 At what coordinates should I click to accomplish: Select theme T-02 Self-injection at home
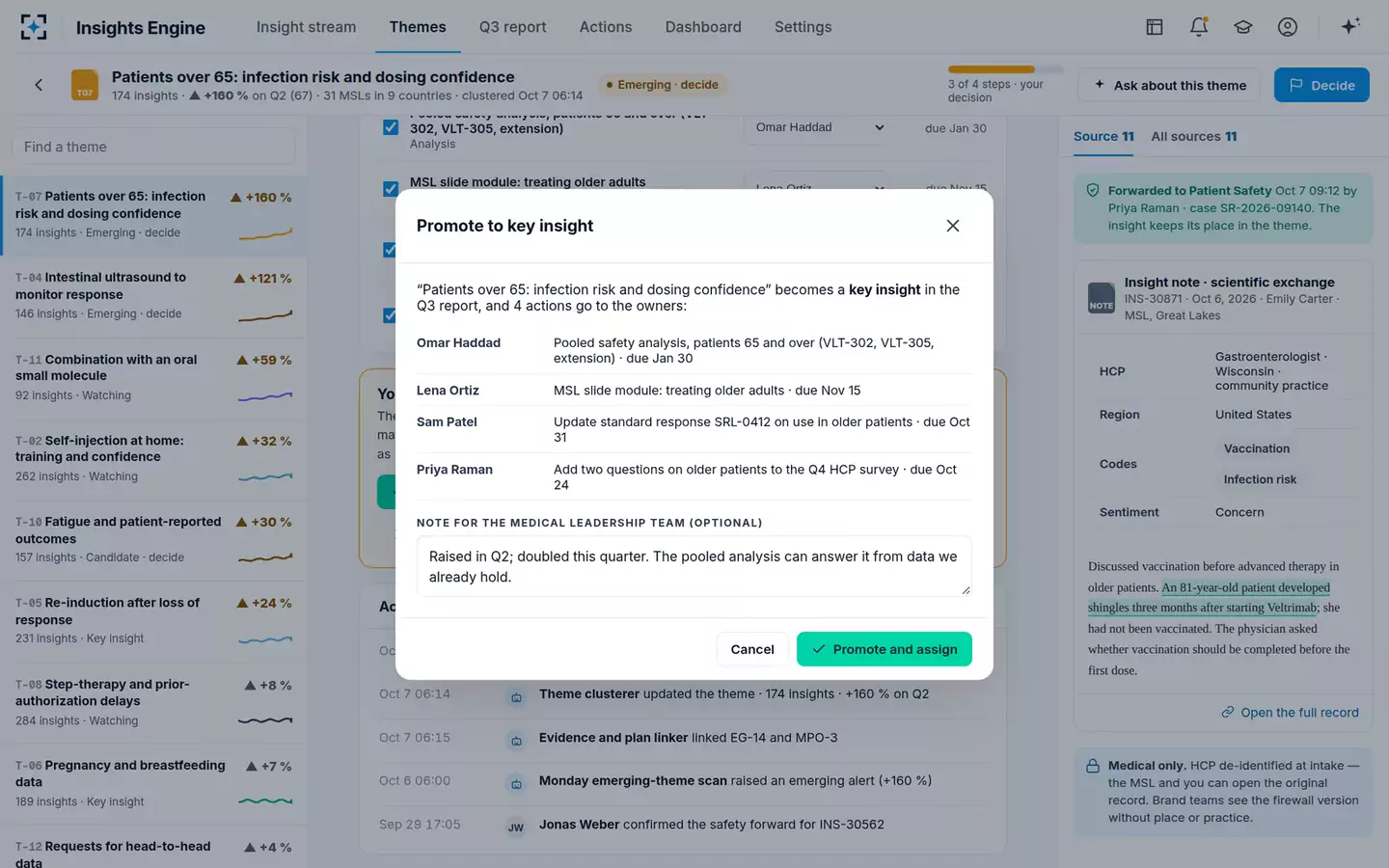pos(154,458)
